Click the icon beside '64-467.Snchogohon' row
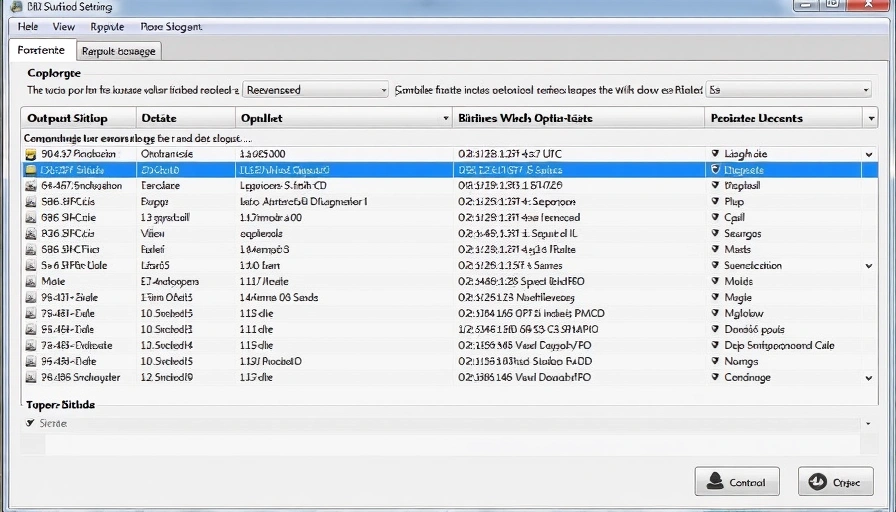This screenshot has width=896, height=512. pyautogui.click(x=31, y=186)
